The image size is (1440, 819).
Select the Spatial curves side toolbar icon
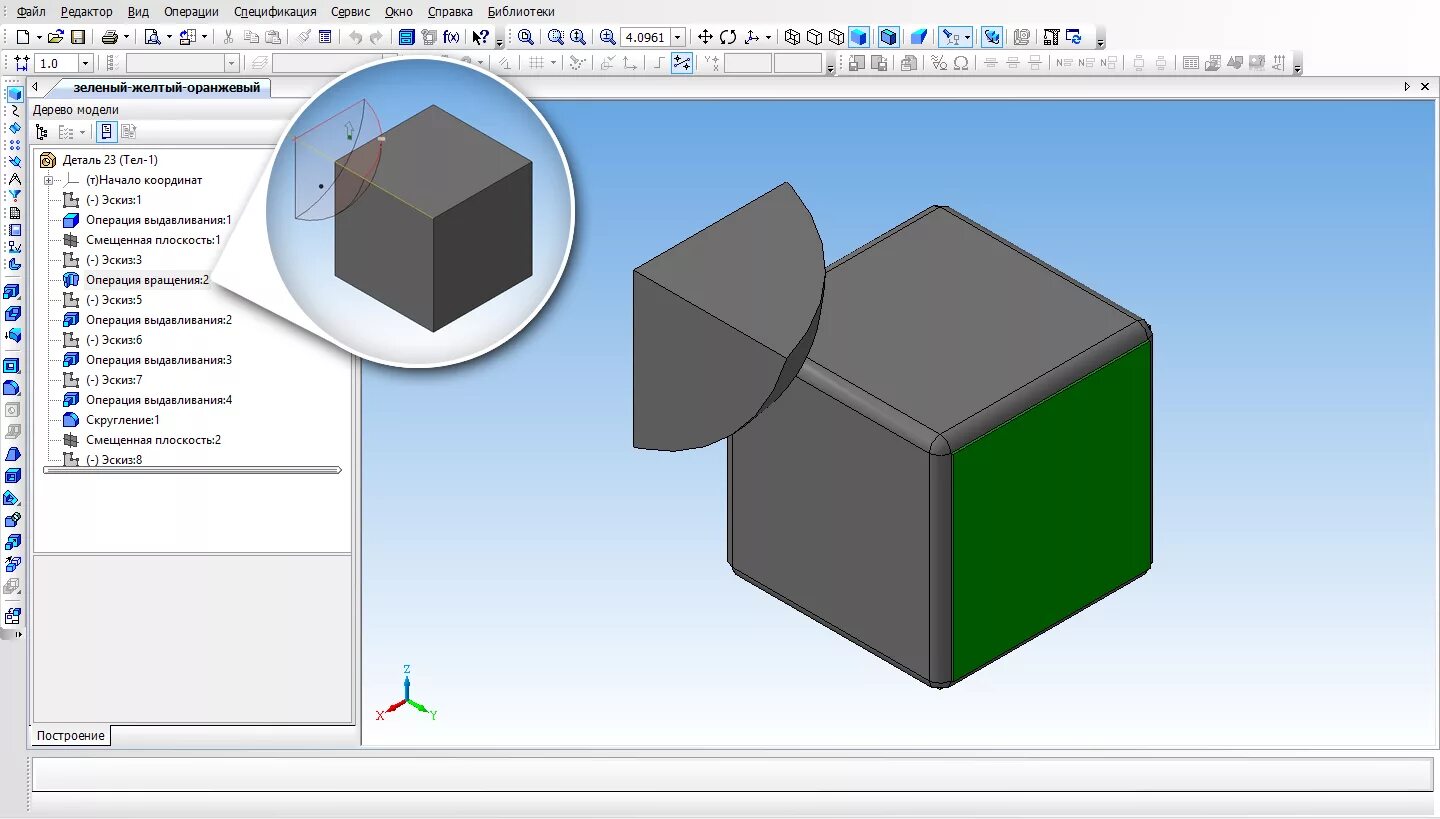14,111
